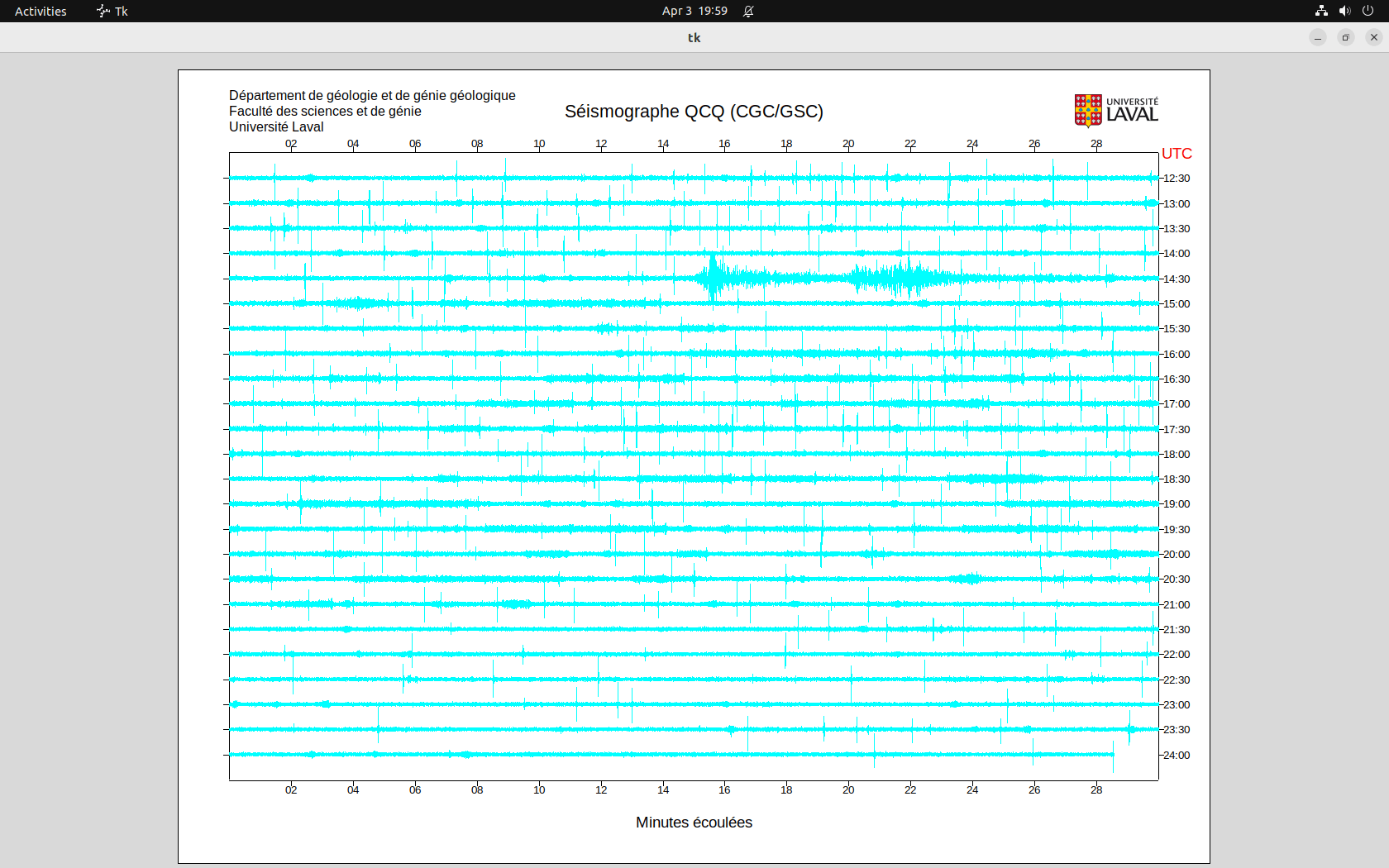Open the power menu icon
This screenshot has height=868, width=1389.
point(1368,11)
